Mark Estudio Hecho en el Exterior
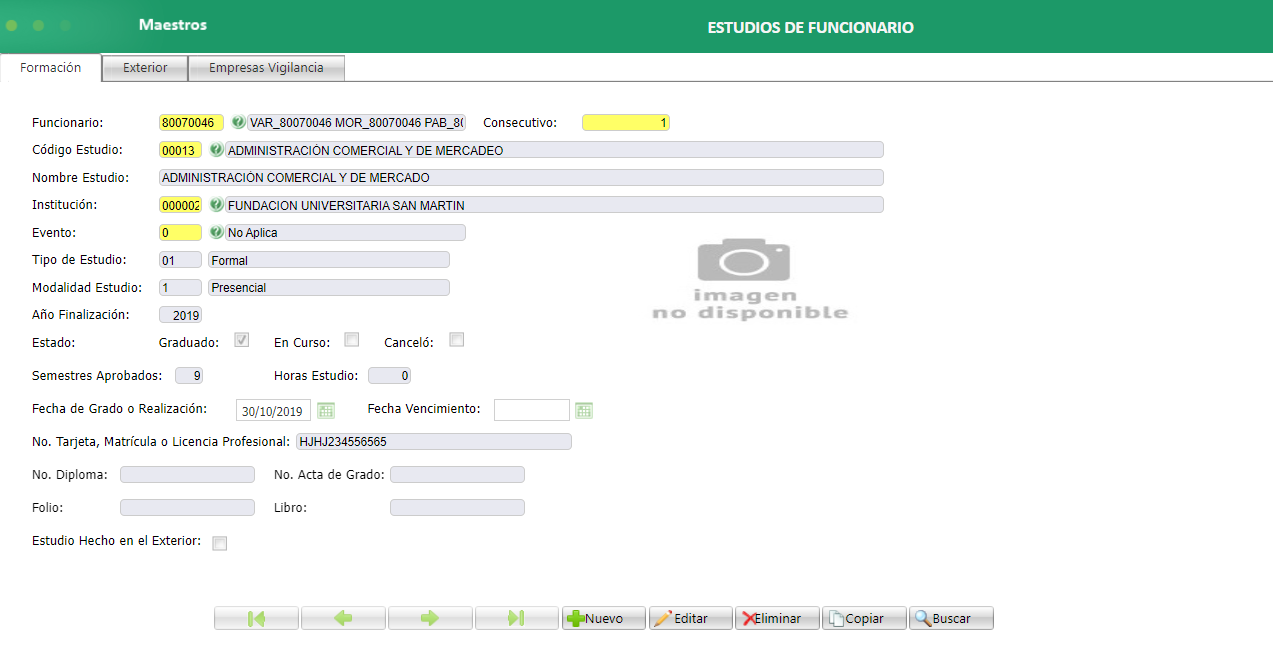1273x654 pixels. [x=219, y=542]
